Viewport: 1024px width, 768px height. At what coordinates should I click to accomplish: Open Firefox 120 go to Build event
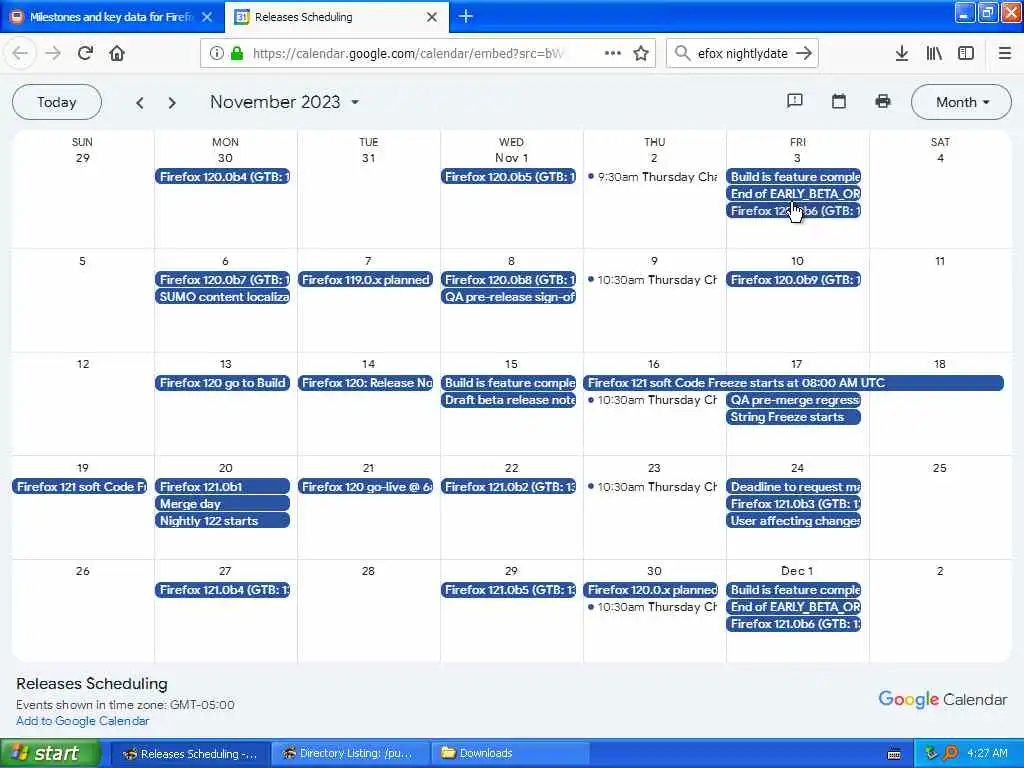pyautogui.click(x=223, y=383)
